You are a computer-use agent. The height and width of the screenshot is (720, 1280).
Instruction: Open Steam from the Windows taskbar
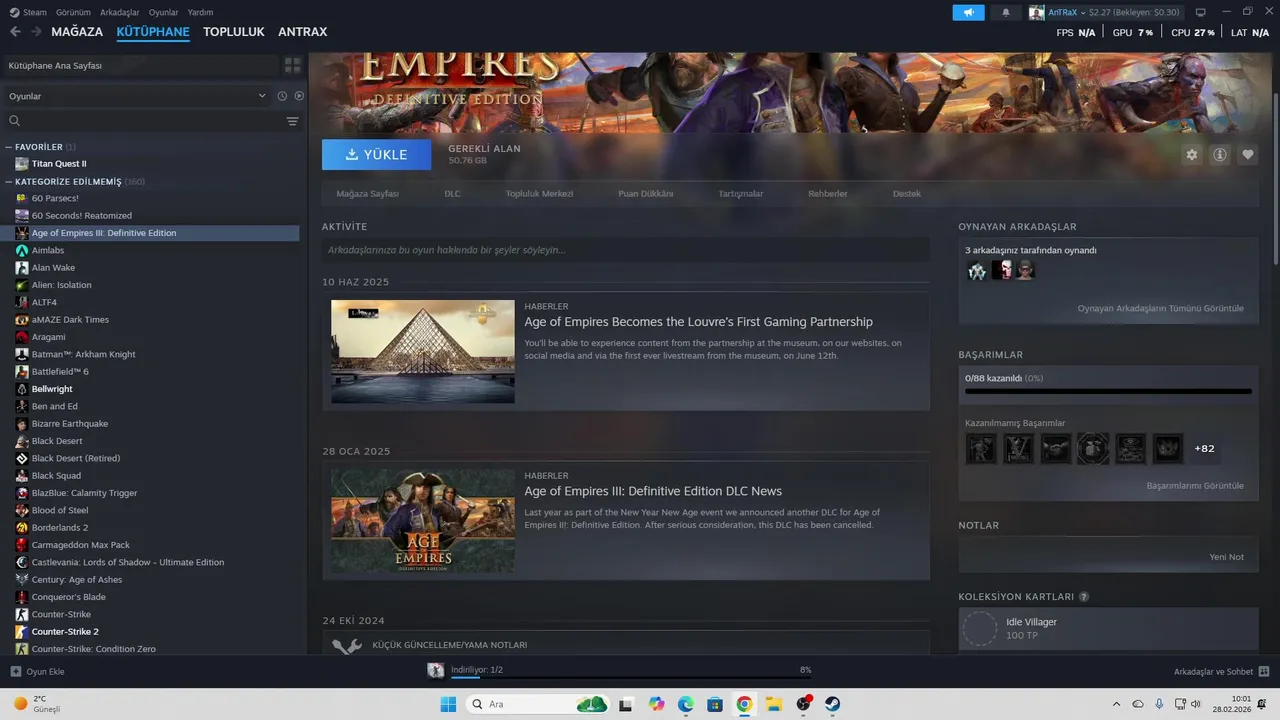tap(832, 704)
